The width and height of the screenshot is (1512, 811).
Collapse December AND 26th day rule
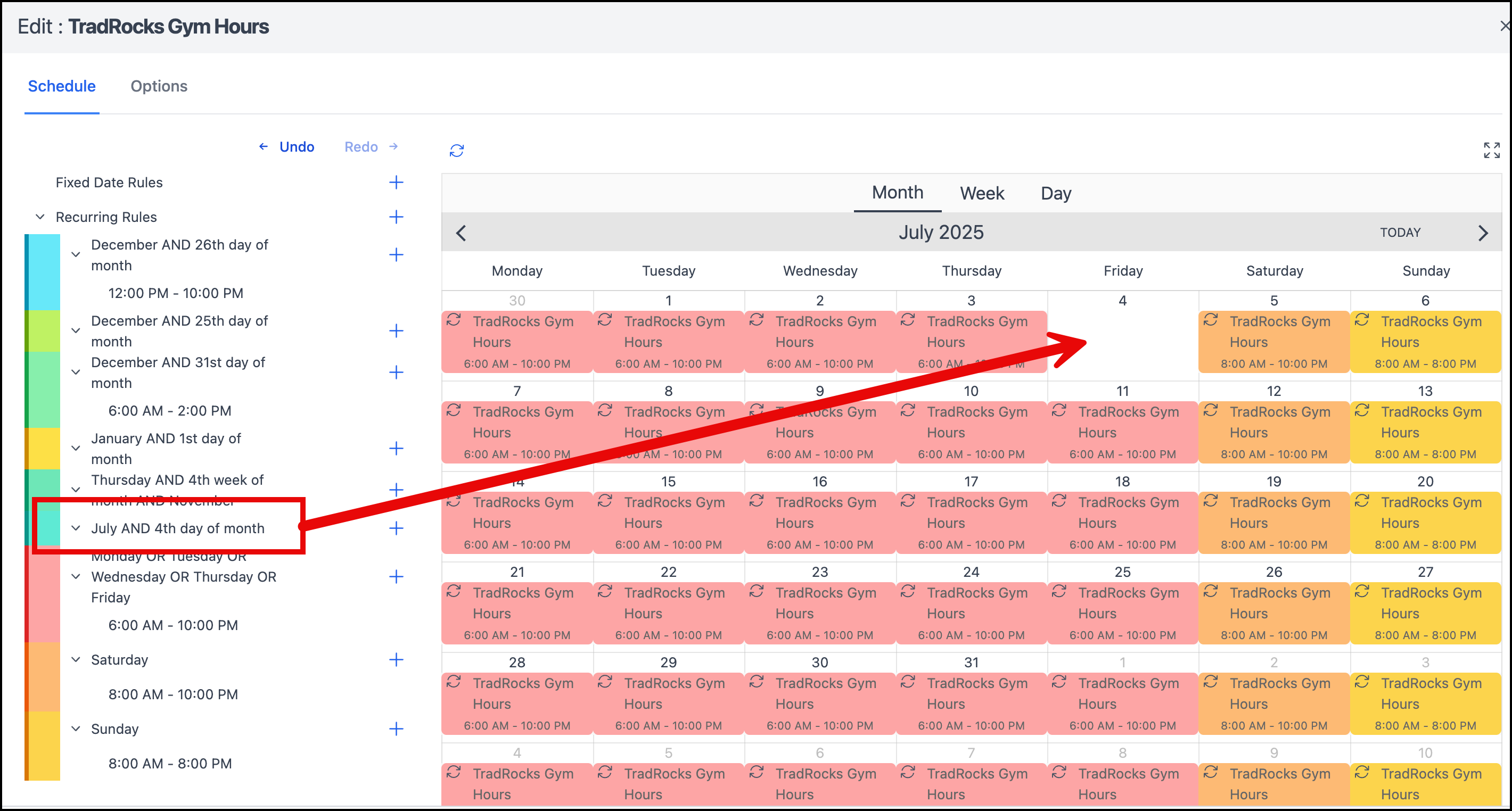tap(76, 255)
